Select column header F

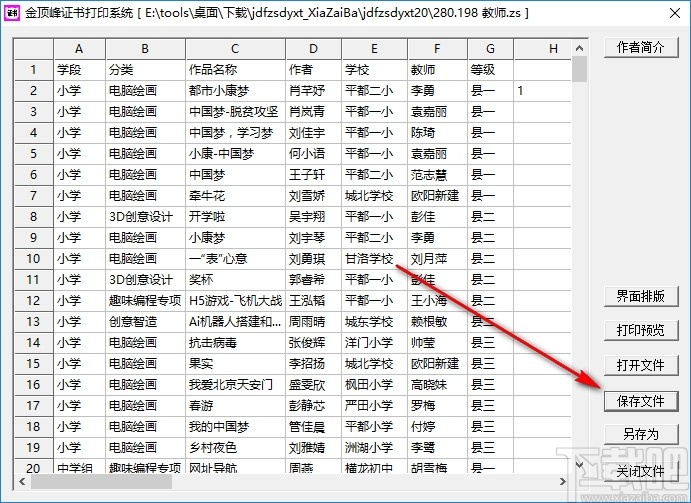[x=437, y=49]
